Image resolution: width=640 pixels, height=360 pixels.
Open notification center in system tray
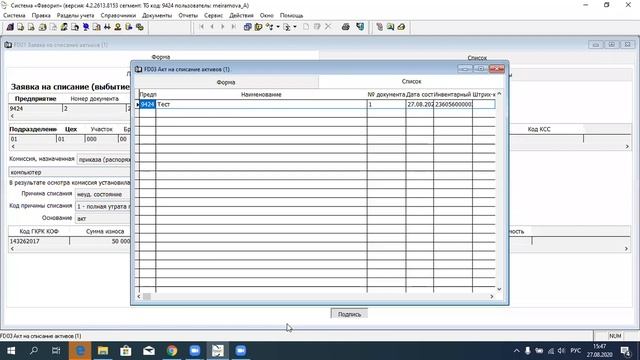tap(626, 351)
